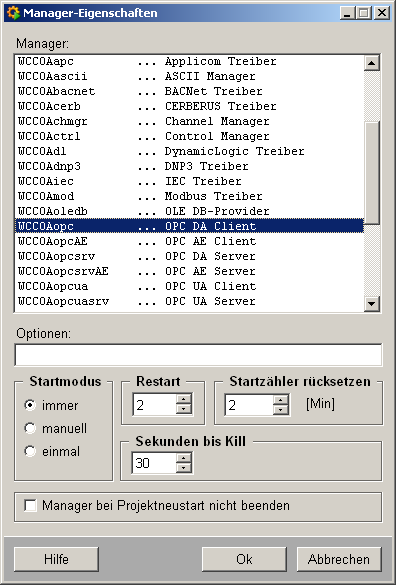This screenshot has width=396, height=585.
Task: Cancel with the Abbrechen button
Action: pos(339,559)
